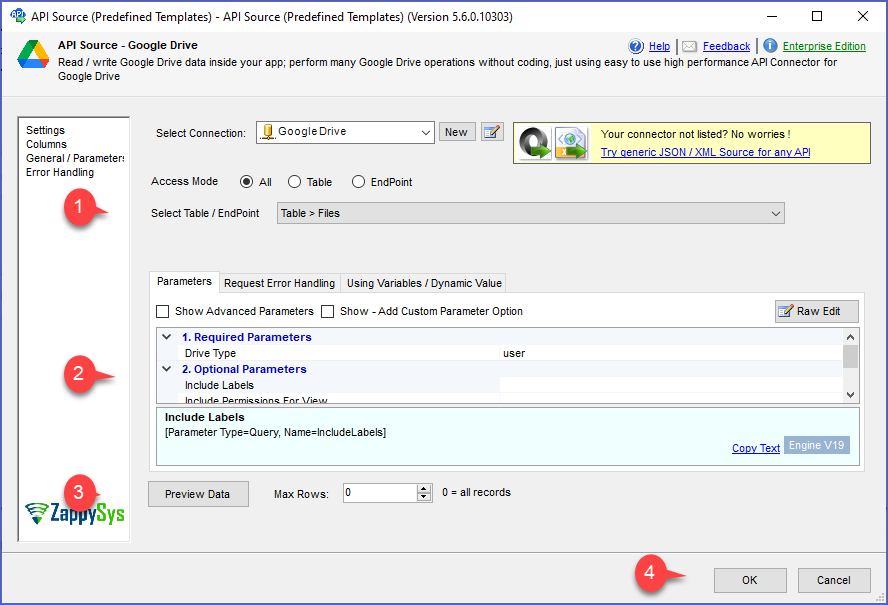The width and height of the screenshot is (888, 605).
Task: Select Columns in the left panel
Action: [x=46, y=144]
